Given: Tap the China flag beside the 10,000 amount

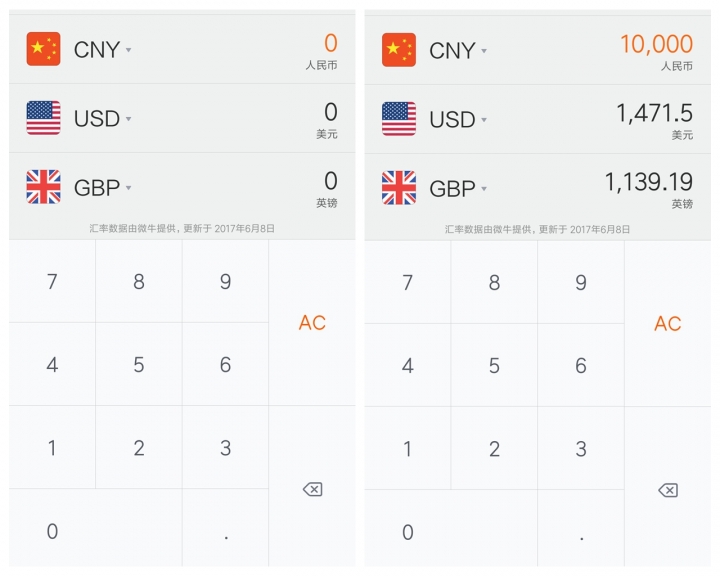Looking at the screenshot, I should (399, 50).
